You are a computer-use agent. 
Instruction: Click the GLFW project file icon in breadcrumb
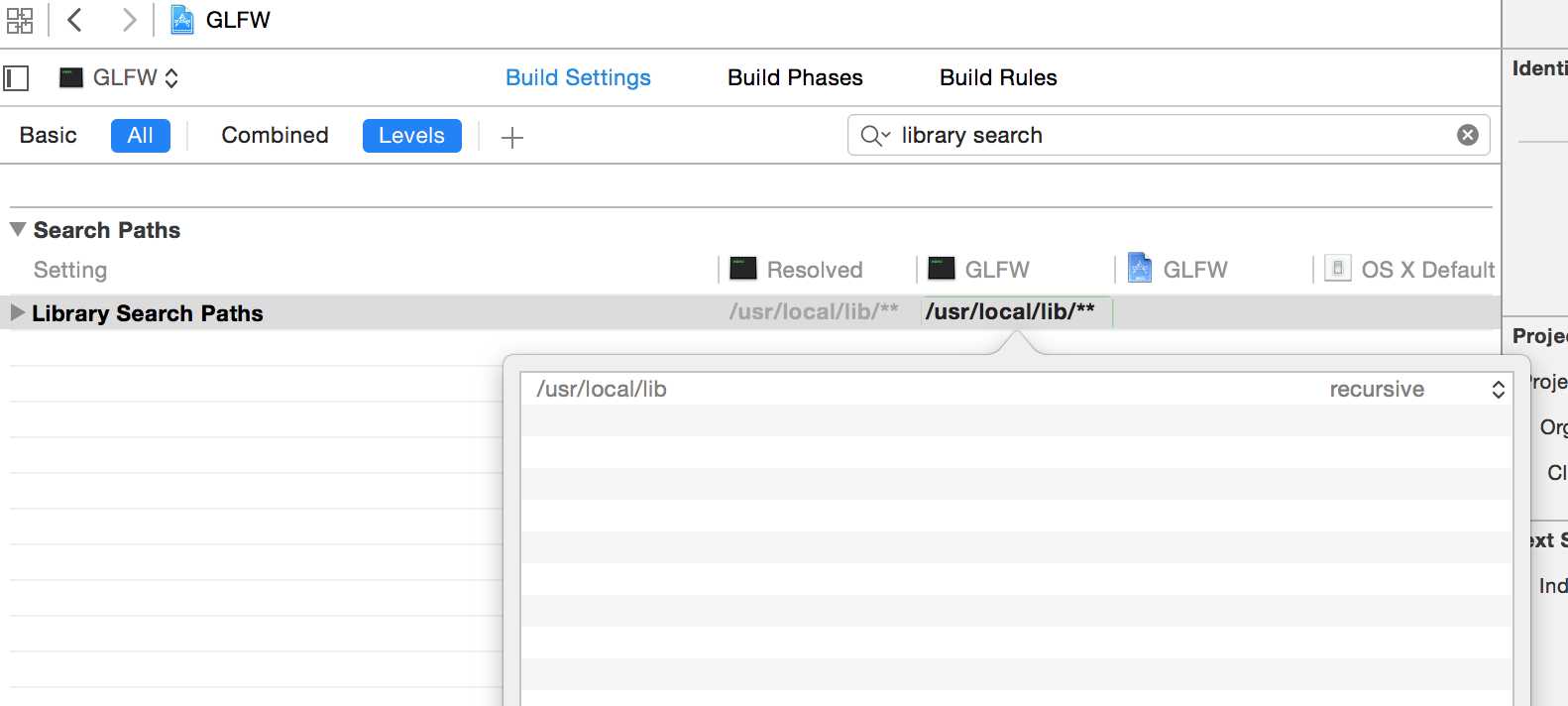pyautogui.click(x=182, y=20)
